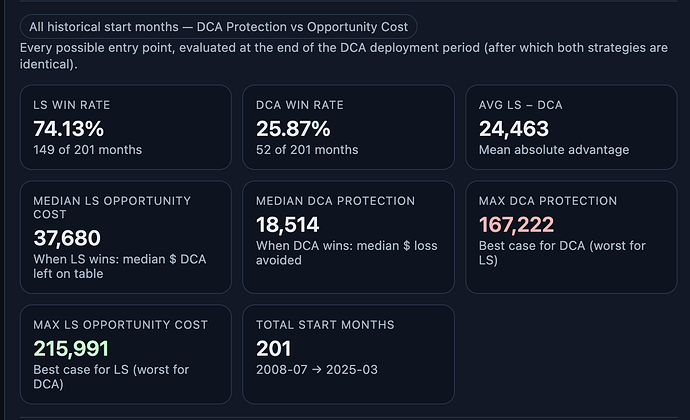Select the 74.13% win rate value
The width and height of the screenshot is (690, 420).
(68, 128)
